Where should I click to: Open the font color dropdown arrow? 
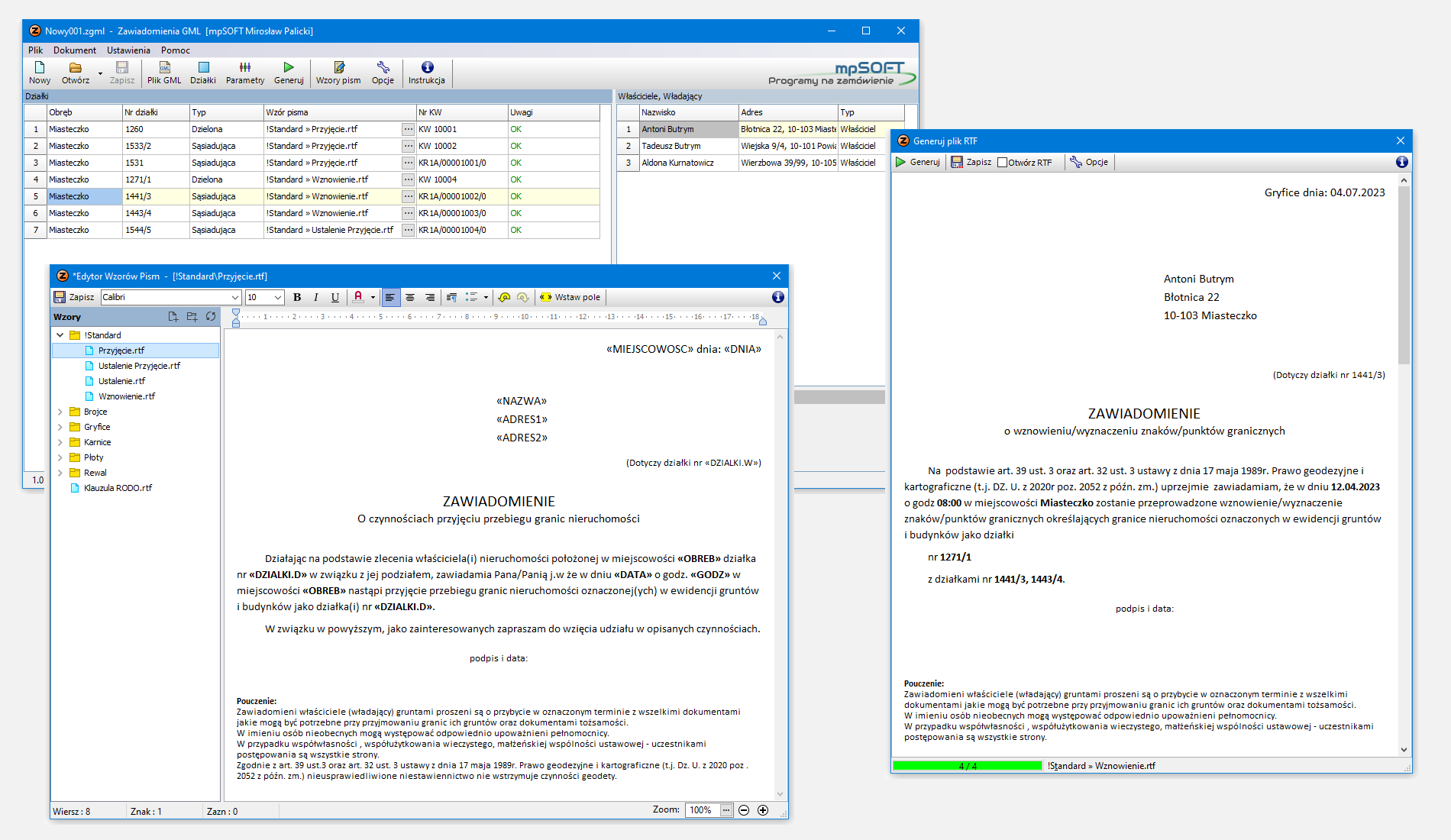tap(373, 297)
